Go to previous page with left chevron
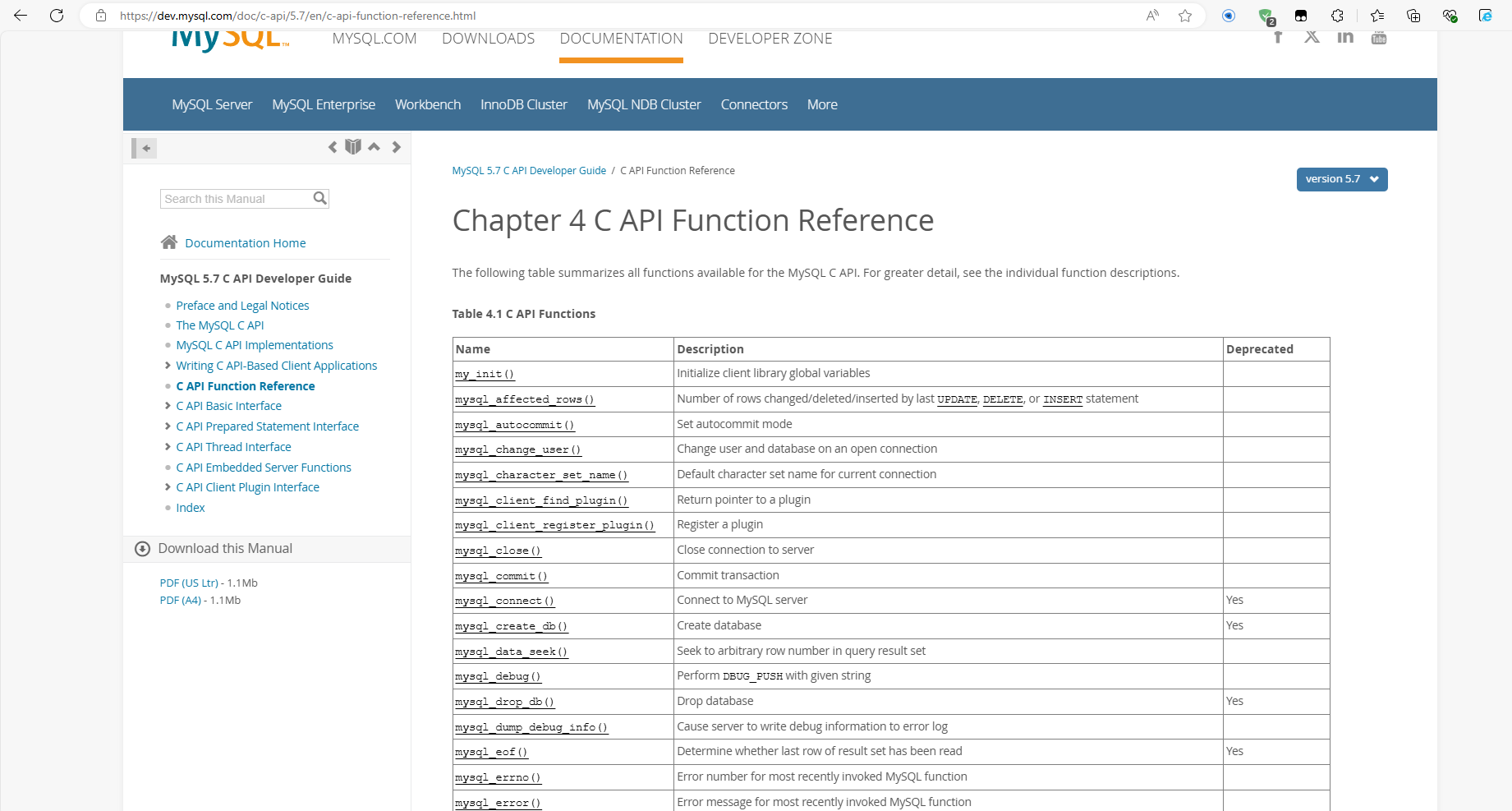This screenshot has width=1512, height=811. 333,147
